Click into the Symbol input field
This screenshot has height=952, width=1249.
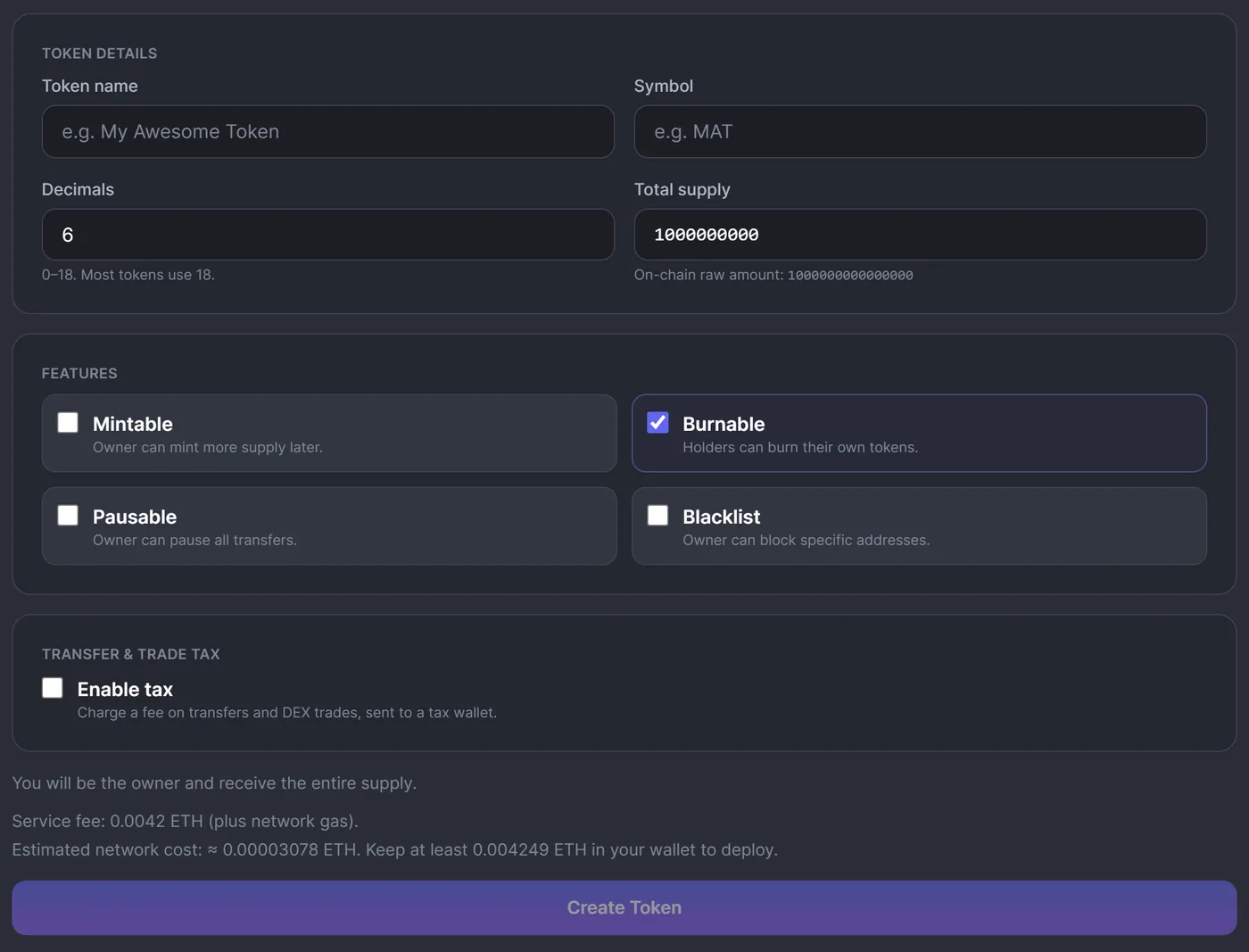pos(920,132)
